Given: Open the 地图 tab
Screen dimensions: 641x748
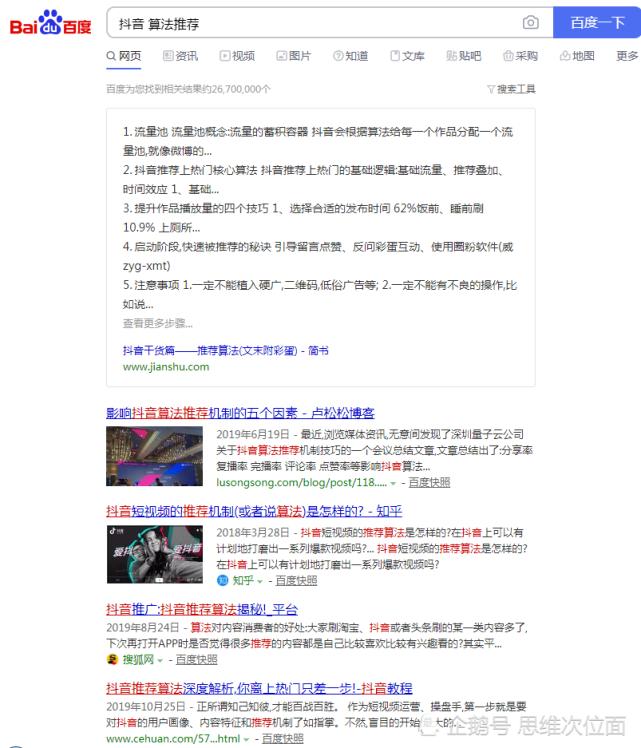Looking at the screenshot, I should 577,56.
